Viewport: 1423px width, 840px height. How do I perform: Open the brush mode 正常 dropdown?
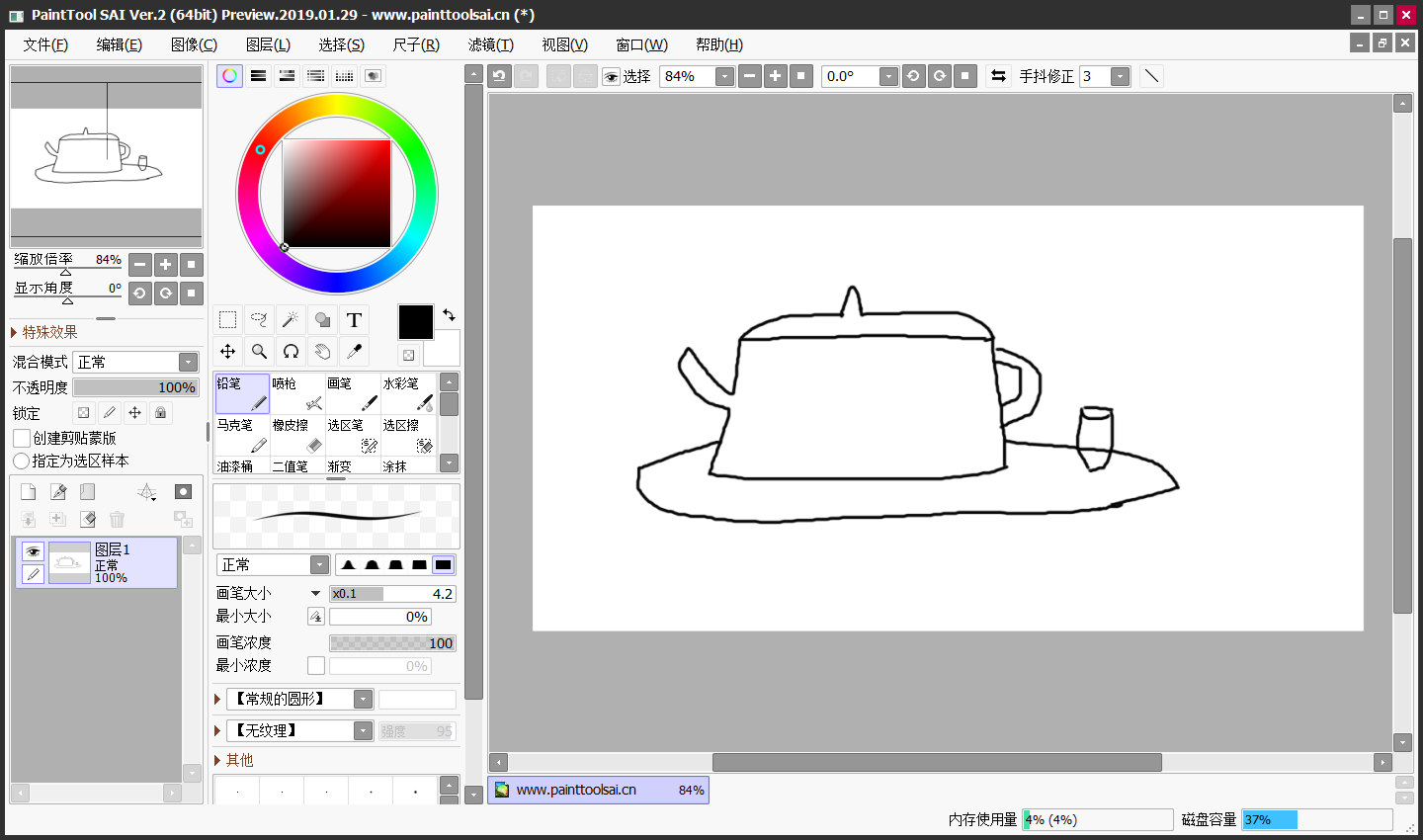[x=319, y=564]
